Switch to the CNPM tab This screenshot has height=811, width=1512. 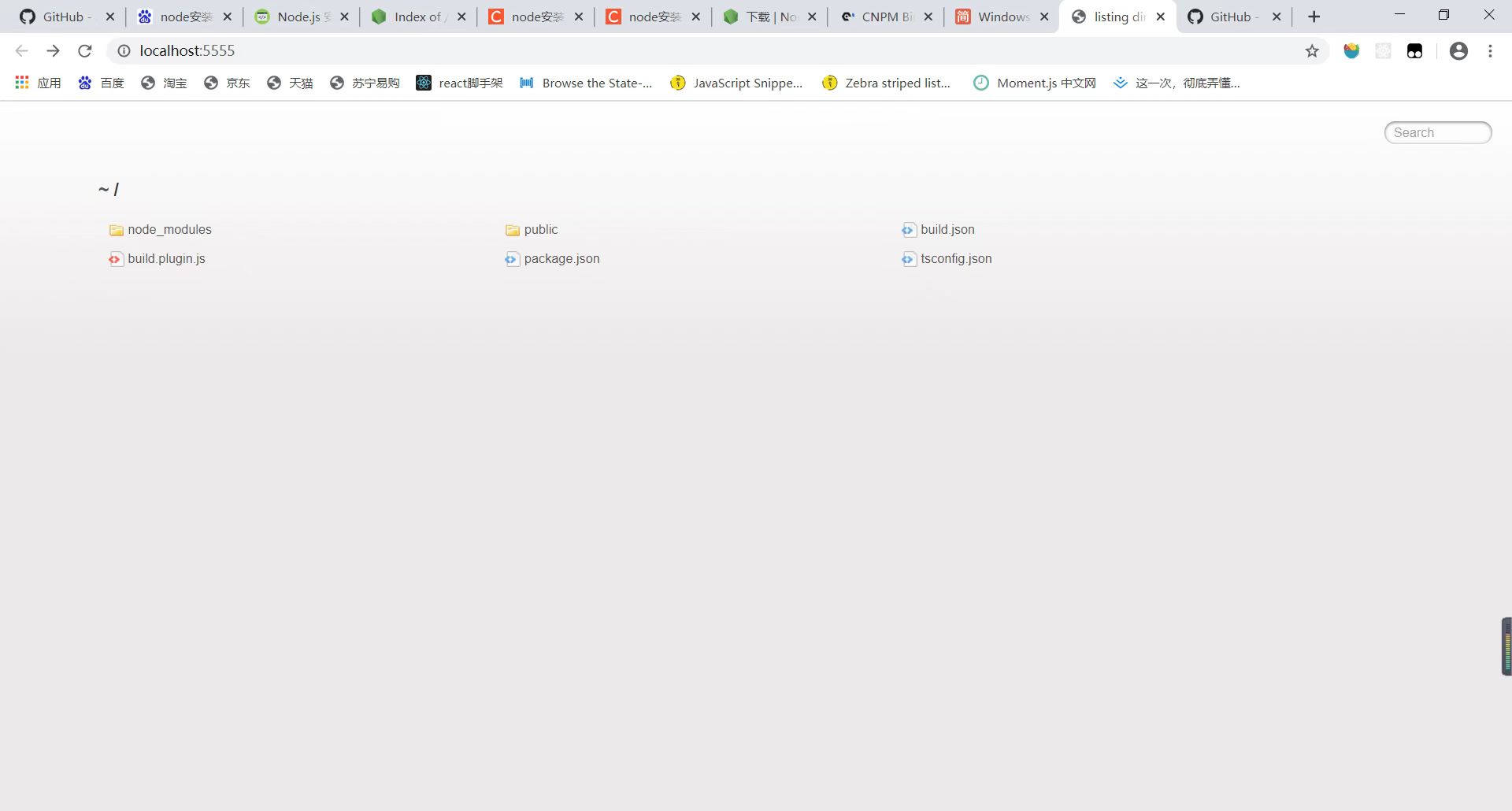(x=885, y=17)
